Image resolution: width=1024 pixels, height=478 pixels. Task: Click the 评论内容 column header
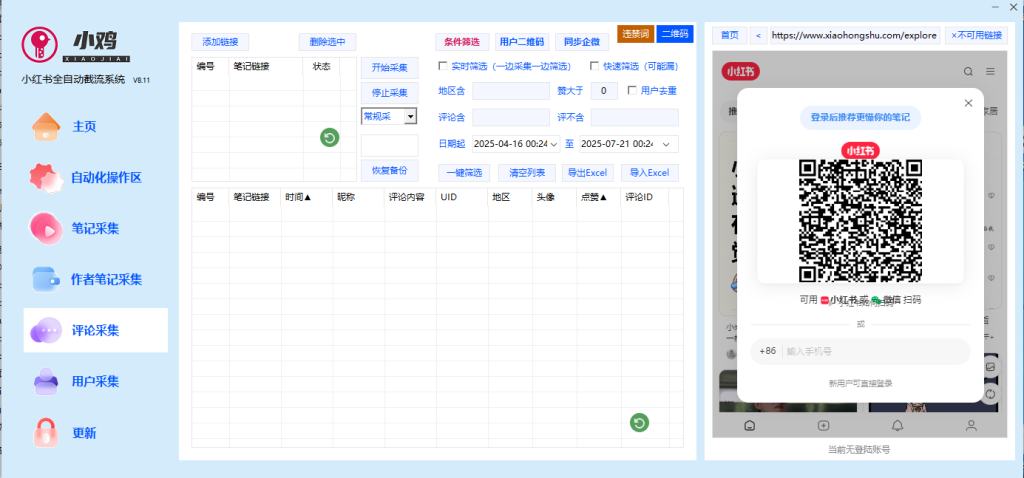click(x=410, y=197)
